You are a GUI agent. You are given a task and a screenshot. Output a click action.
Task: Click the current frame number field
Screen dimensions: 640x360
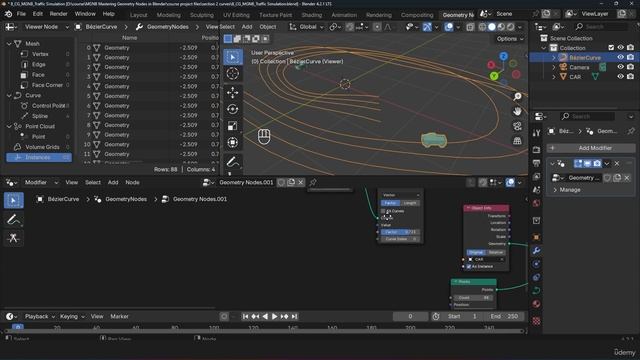coord(411,316)
